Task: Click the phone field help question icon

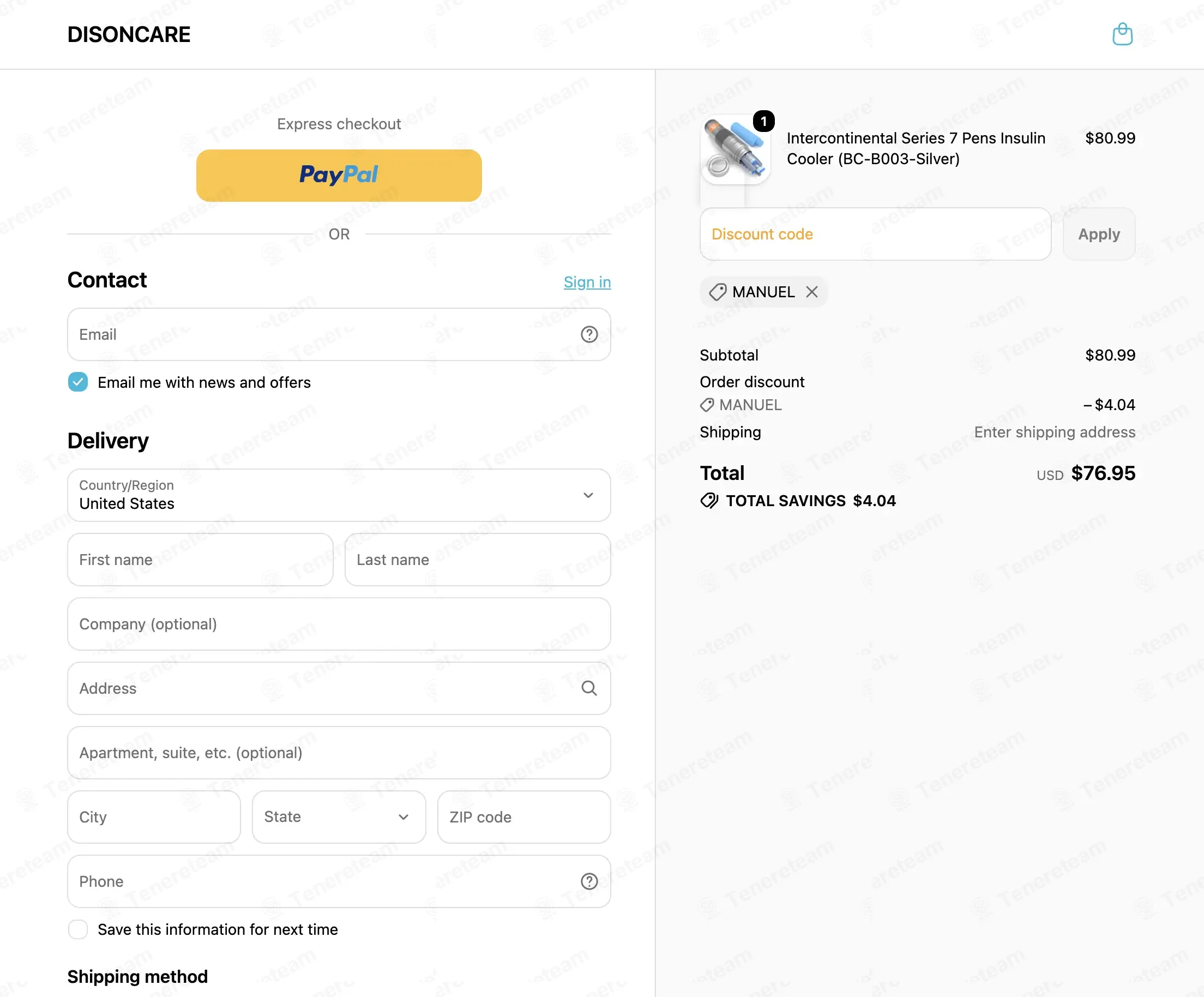Action: 589,881
